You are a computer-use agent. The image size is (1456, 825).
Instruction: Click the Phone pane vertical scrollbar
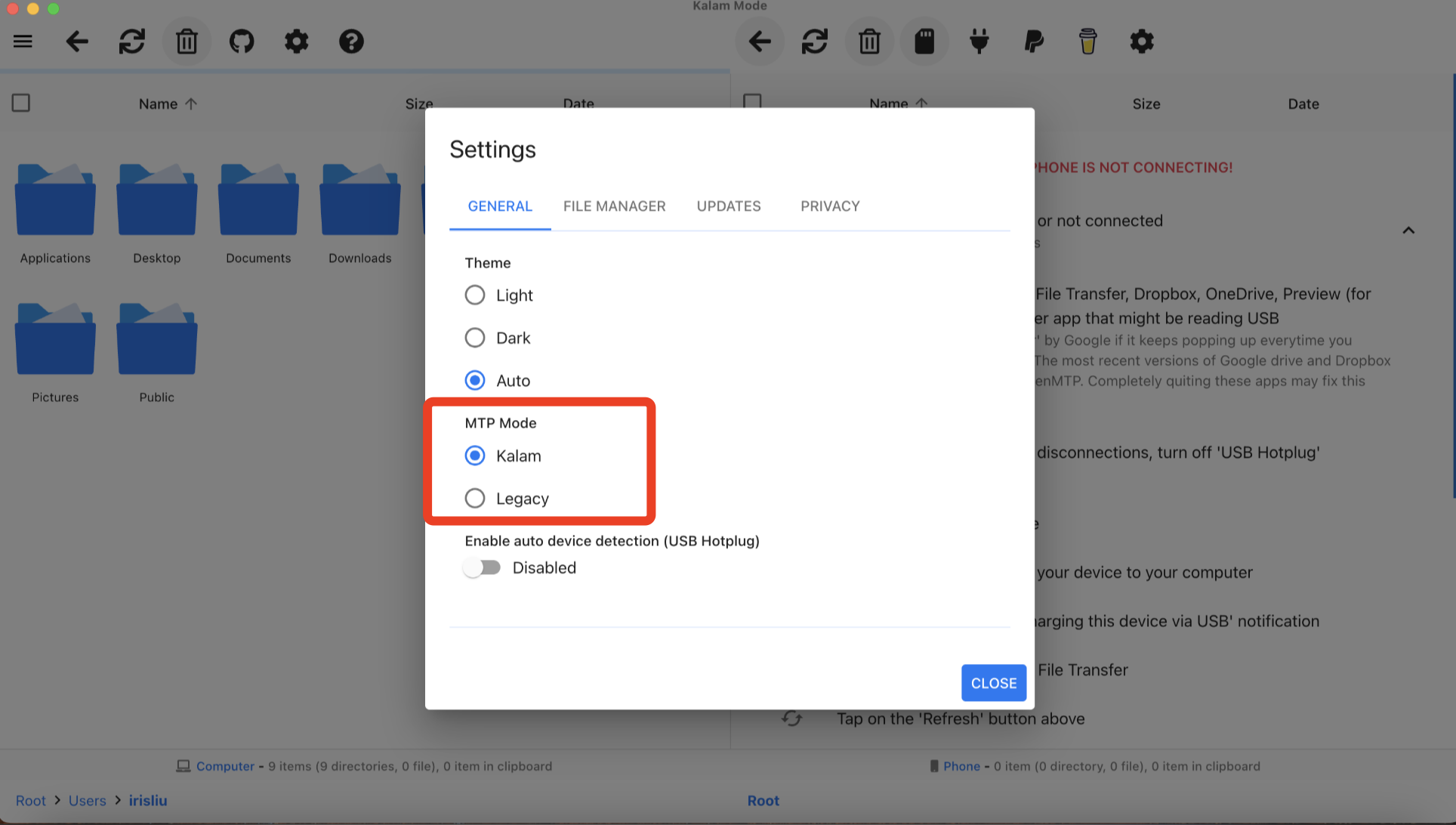(x=1453, y=287)
